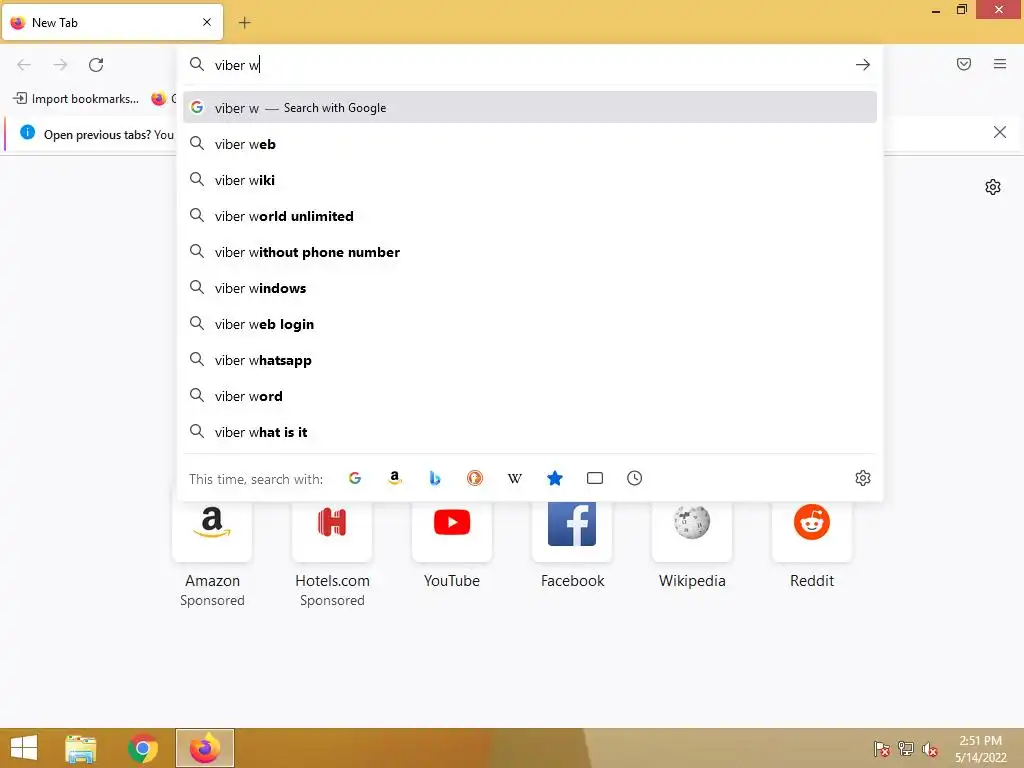
Task: Open File Explorer from the taskbar
Action: 80,748
